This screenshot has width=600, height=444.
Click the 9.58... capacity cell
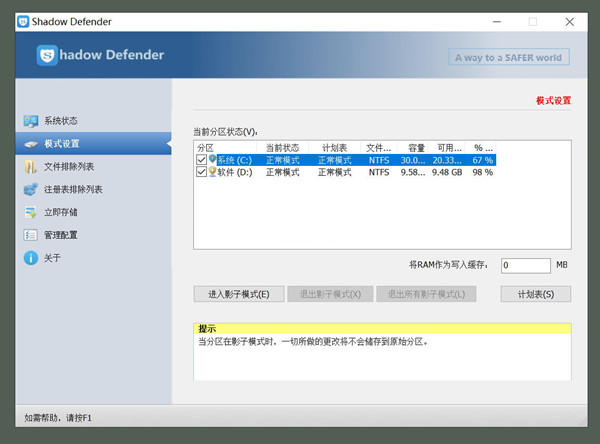coord(413,172)
